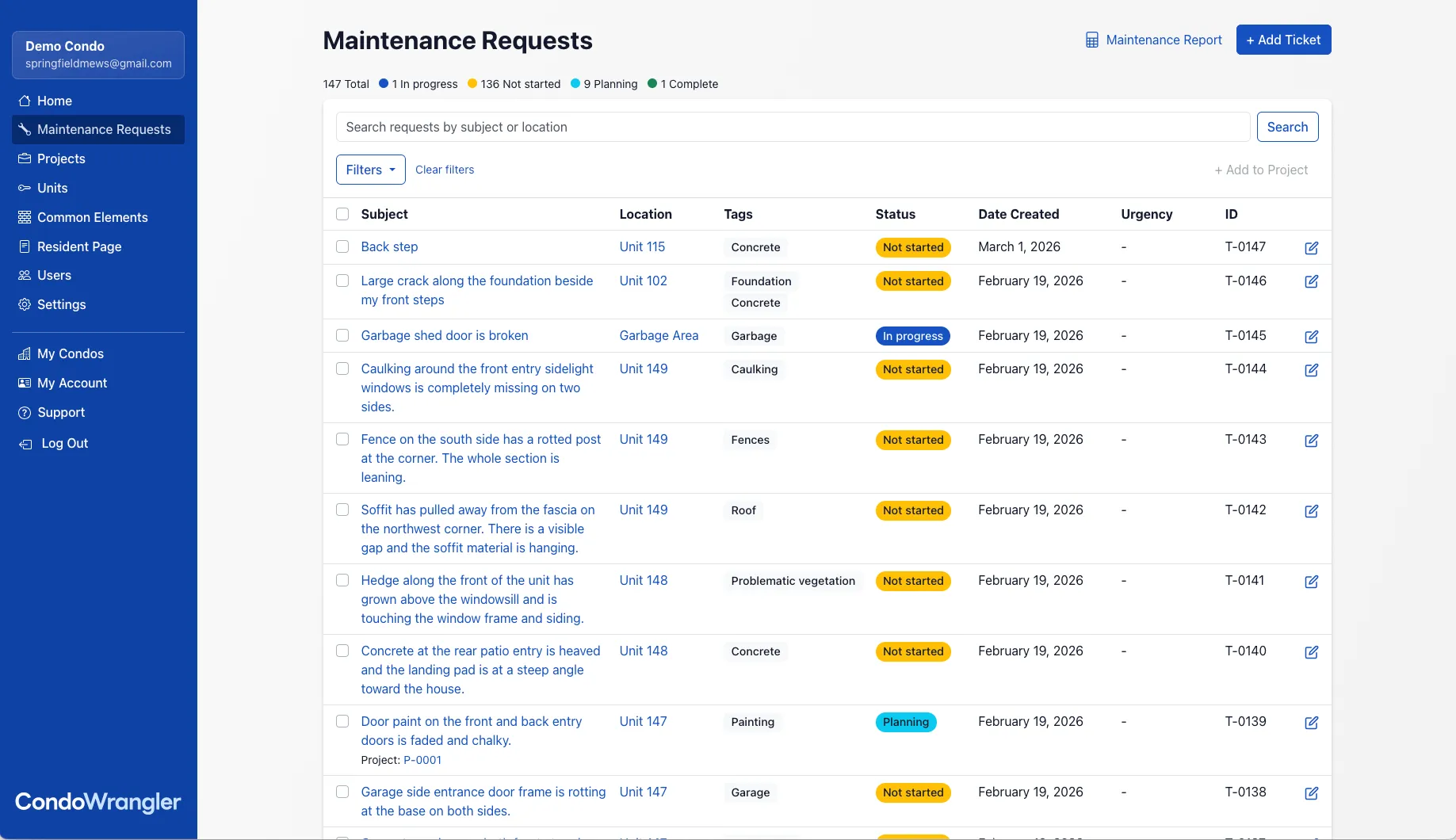
Task: Select the Door paint row checkbox
Action: click(342, 721)
